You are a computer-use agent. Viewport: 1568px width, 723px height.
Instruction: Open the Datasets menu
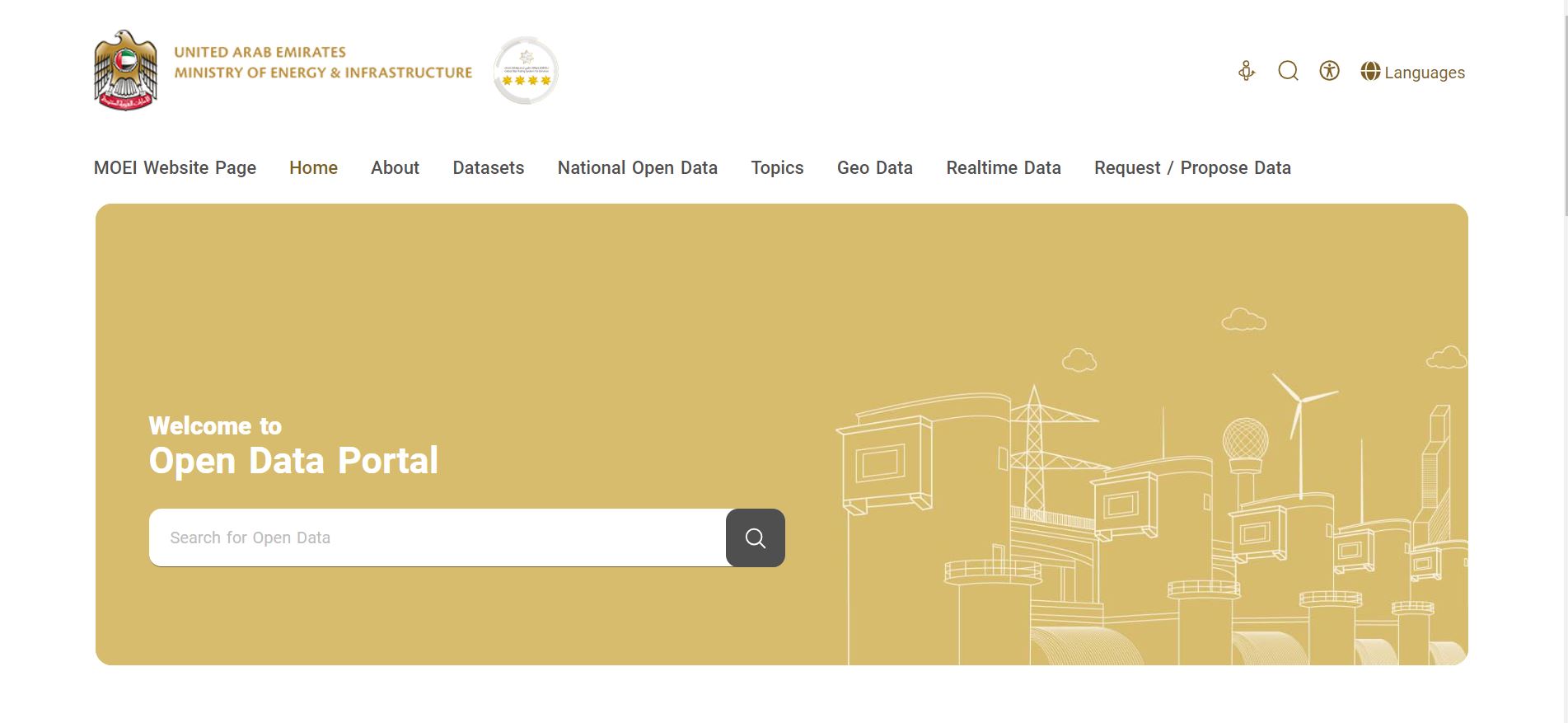pos(489,168)
